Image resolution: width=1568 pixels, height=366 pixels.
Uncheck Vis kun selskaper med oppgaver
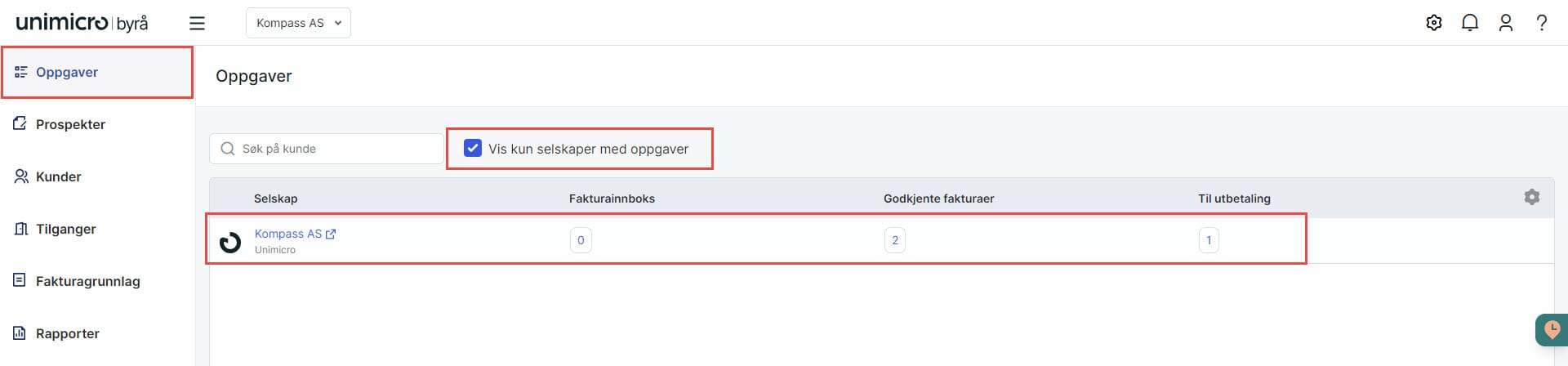(x=473, y=148)
